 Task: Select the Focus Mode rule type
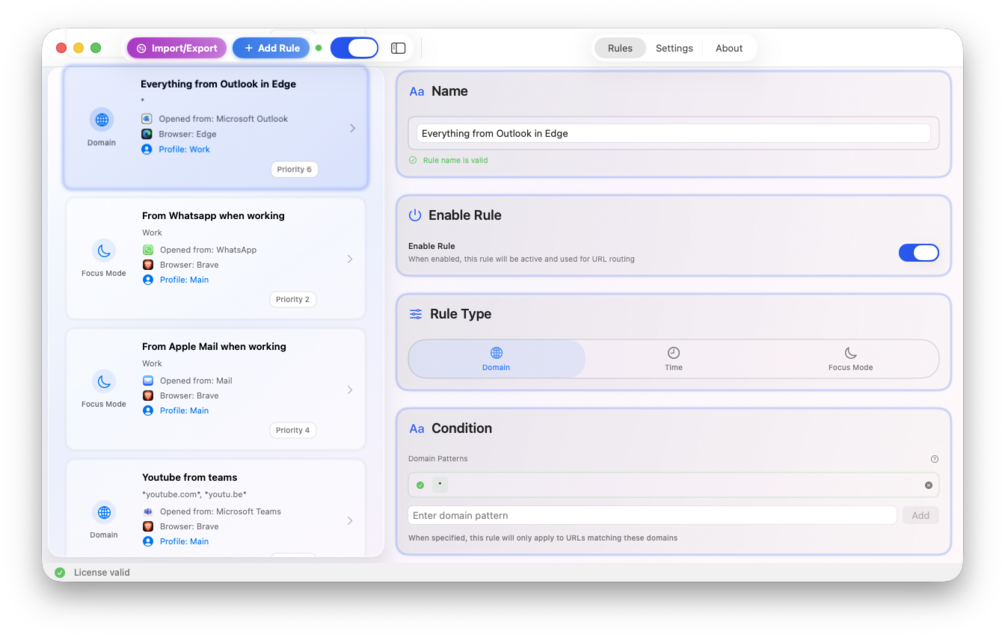(x=851, y=359)
